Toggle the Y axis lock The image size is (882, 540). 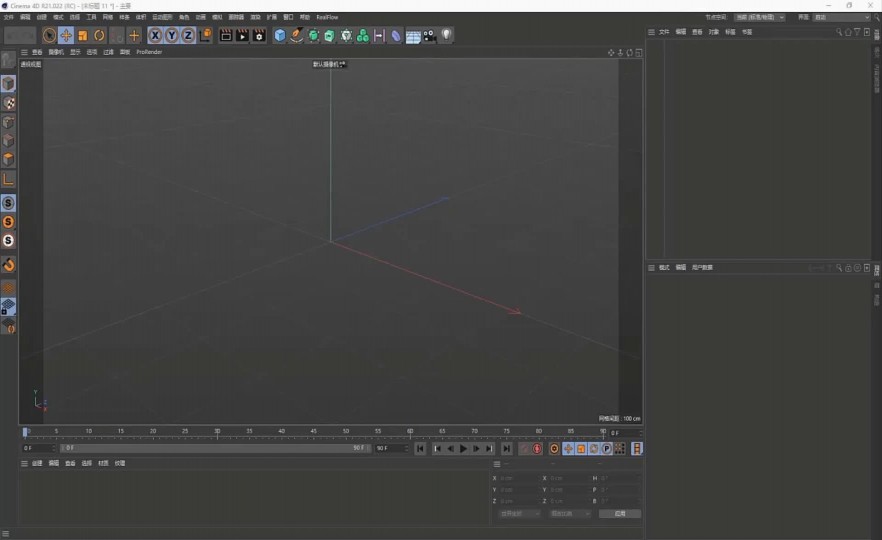(x=172, y=36)
